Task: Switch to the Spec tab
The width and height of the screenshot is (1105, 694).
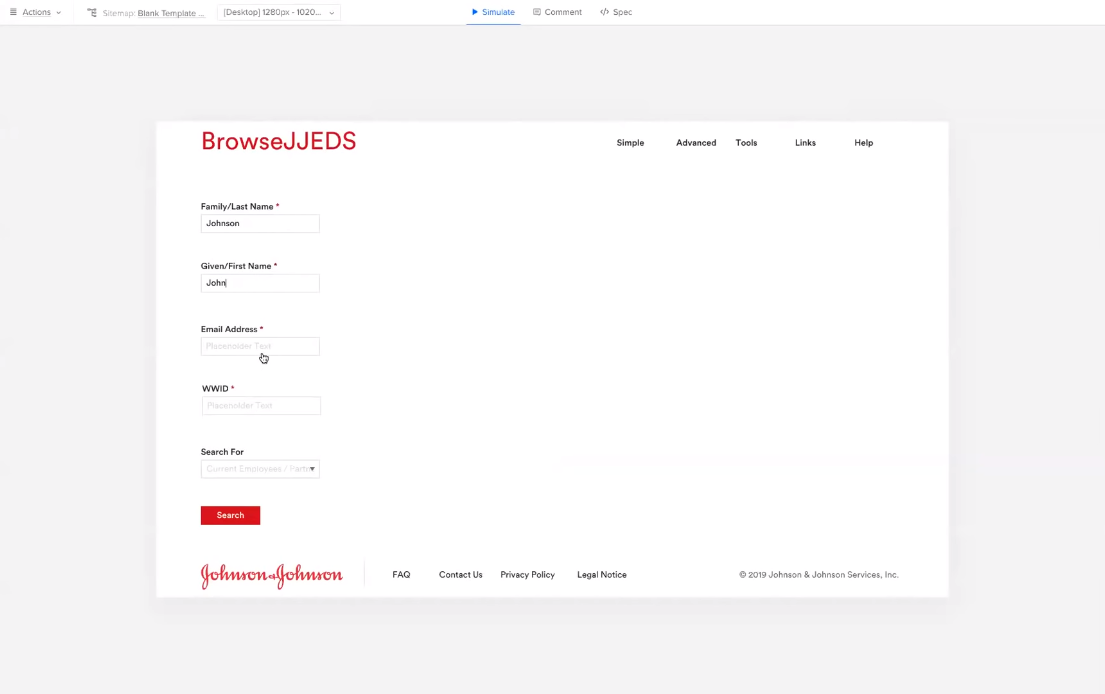Action: [616, 12]
